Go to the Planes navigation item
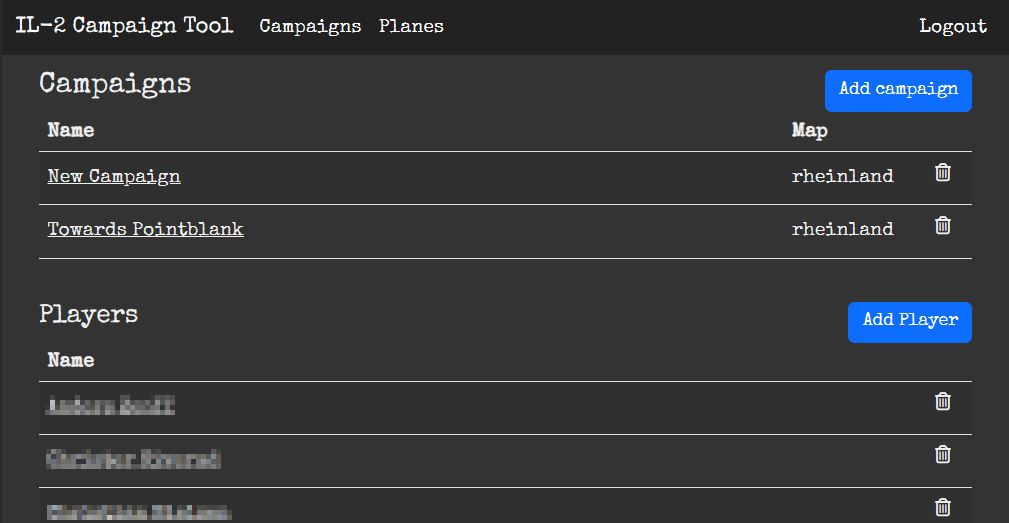The image size is (1009, 523). (x=411, y=27)
